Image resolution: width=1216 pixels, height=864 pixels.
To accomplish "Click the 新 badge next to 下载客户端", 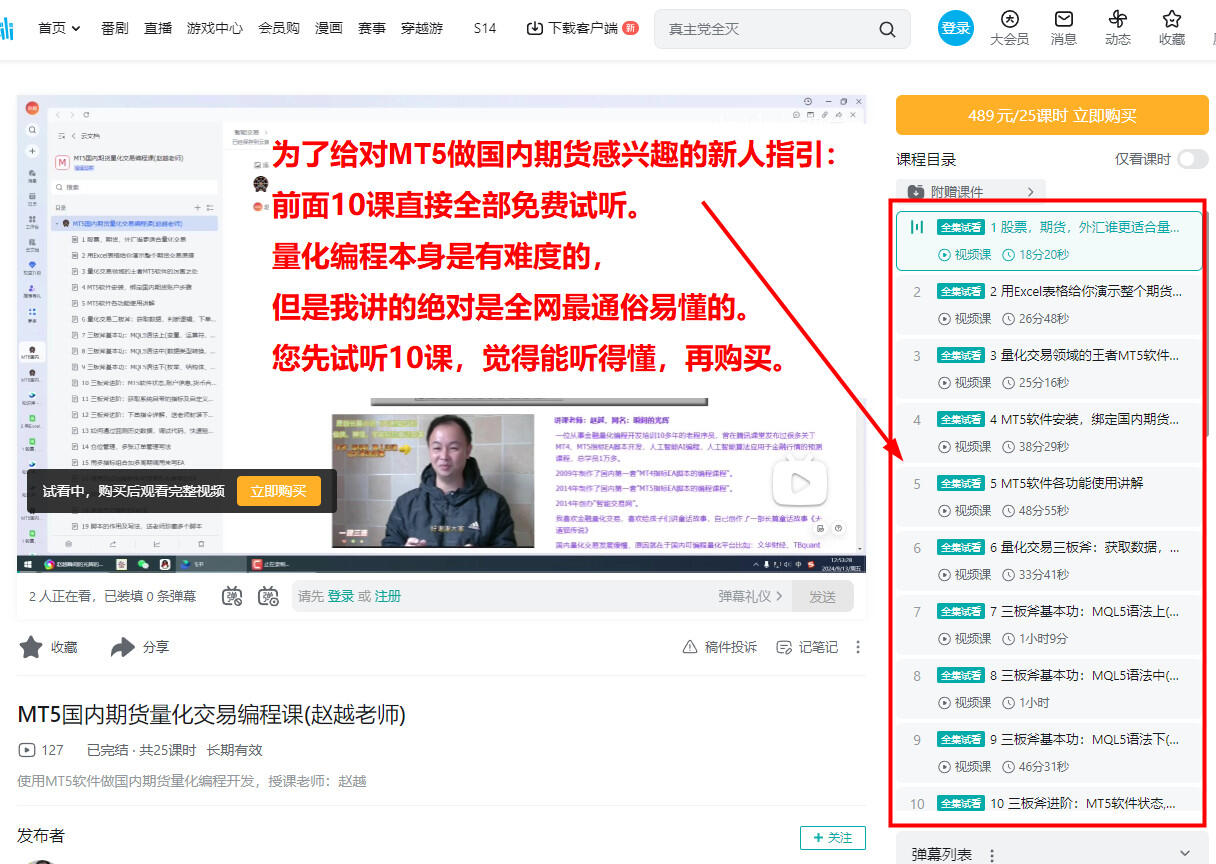I will coord(630,28).
